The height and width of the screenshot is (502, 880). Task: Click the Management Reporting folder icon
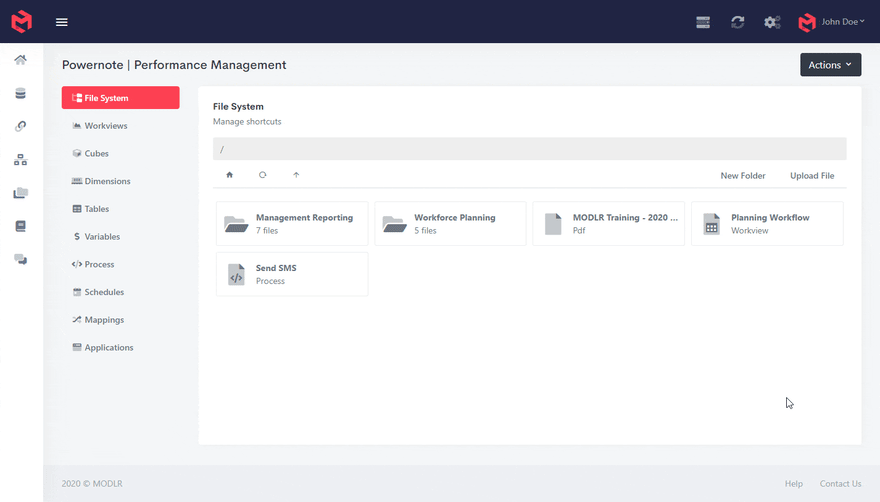pos(236,223)
